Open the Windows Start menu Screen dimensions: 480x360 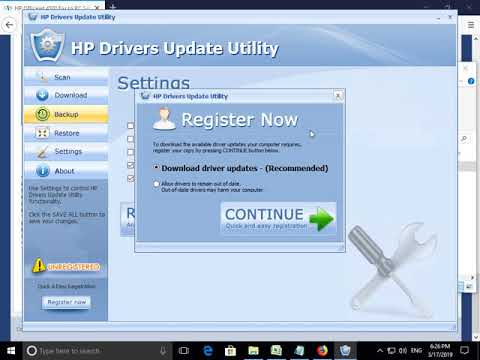(x=11, y=351)
